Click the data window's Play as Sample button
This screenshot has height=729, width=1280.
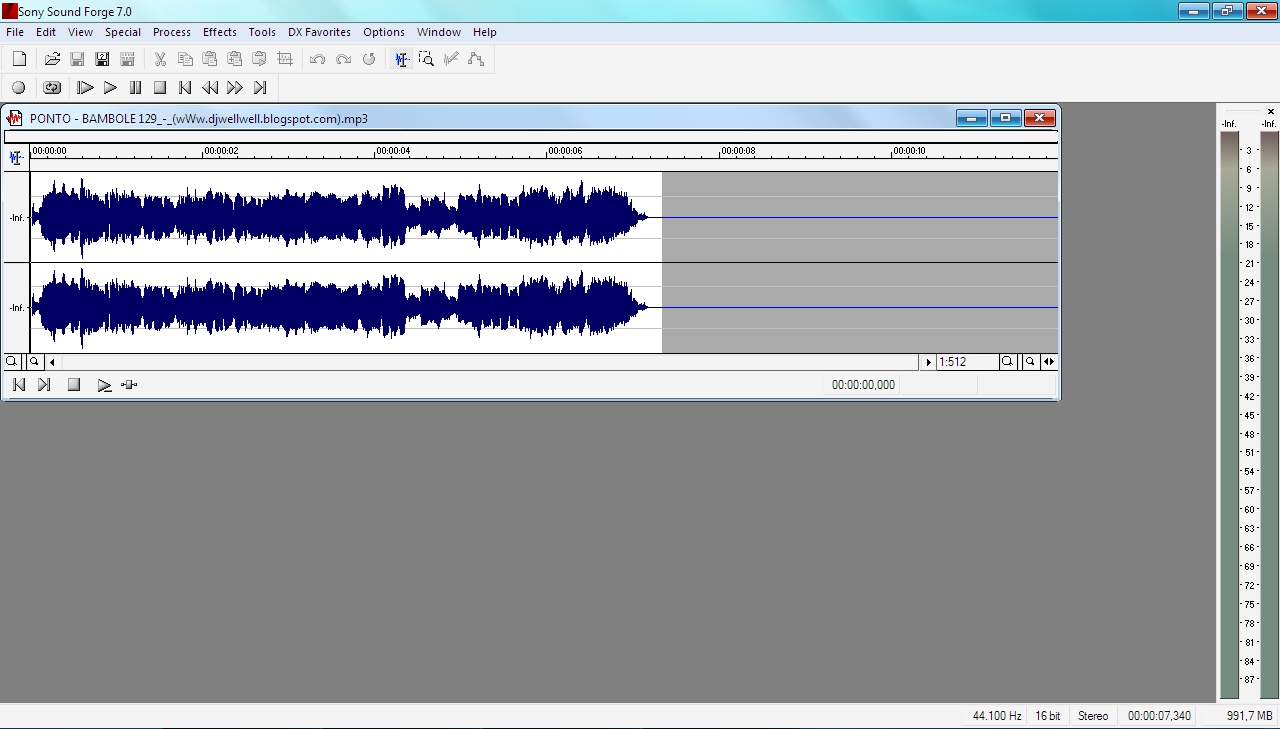pos(129,385)
